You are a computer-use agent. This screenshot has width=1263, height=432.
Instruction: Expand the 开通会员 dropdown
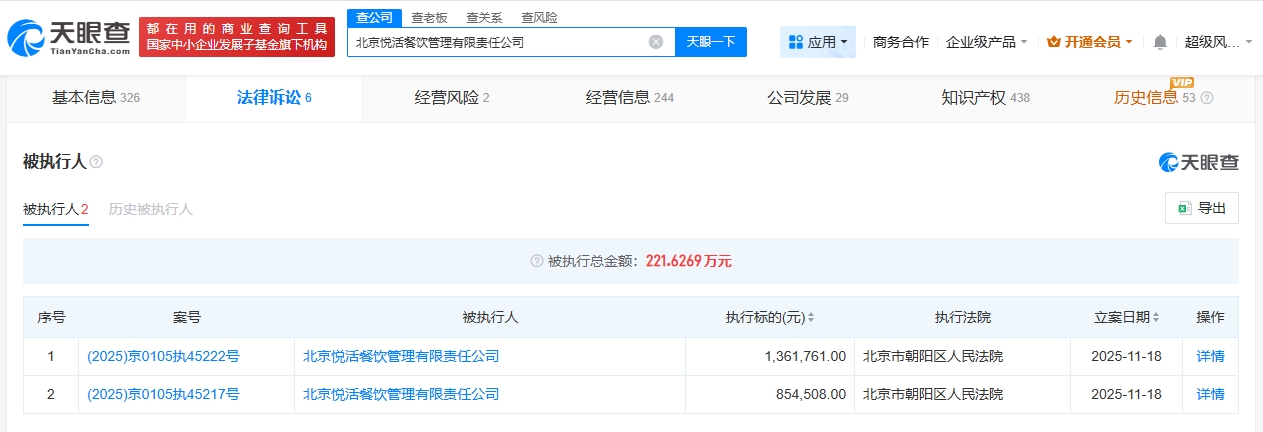coord(1090,42)
